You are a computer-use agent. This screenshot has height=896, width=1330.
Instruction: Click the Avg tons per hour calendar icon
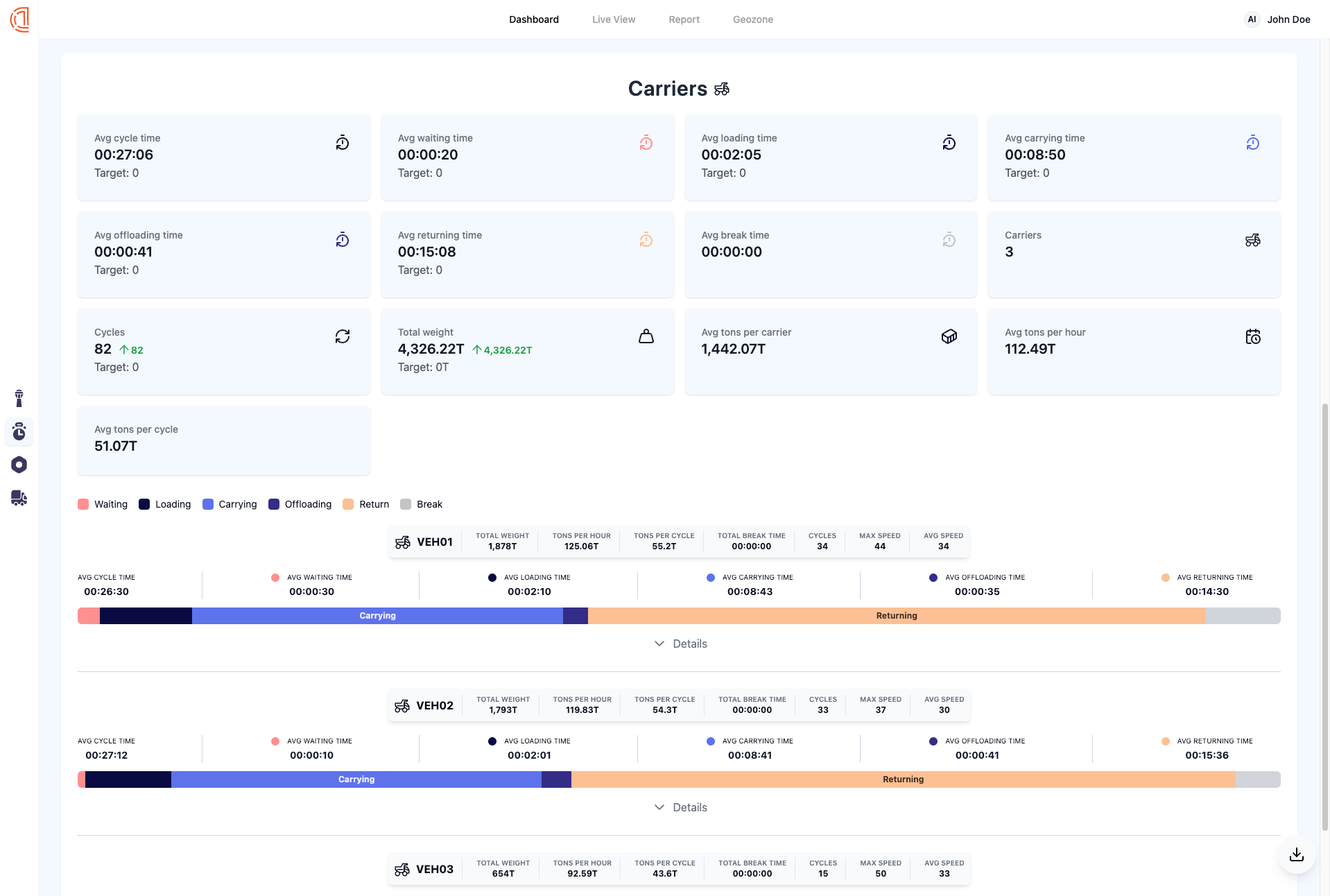1253,336
